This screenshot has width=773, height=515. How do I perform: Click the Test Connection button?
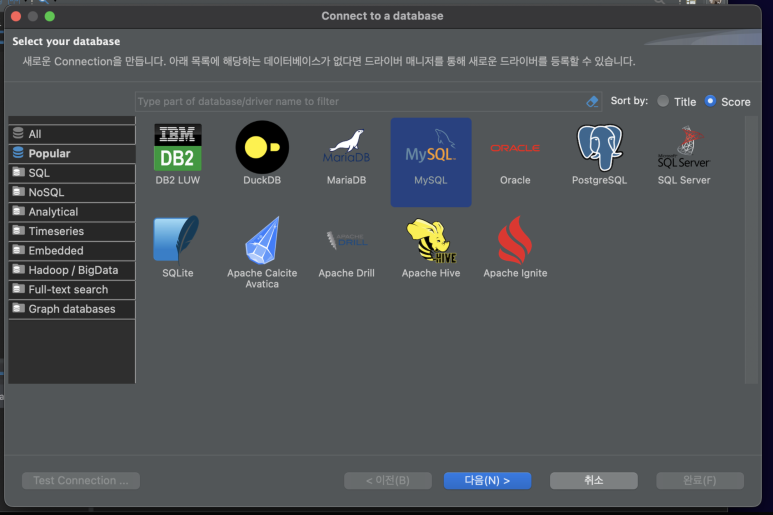point(81,481)
